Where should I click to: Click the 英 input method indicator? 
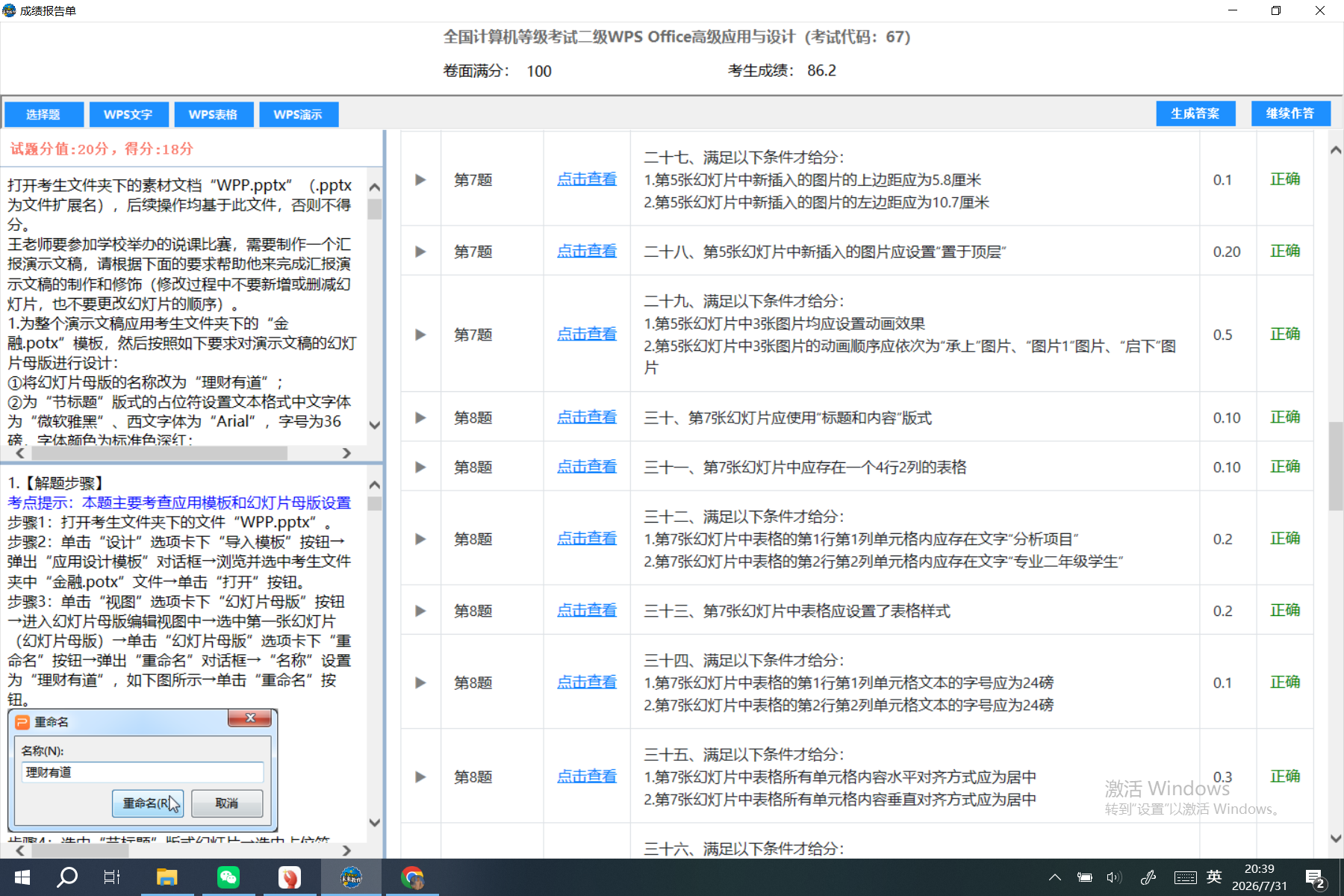pyautogui.click(x=1215, y=877)
